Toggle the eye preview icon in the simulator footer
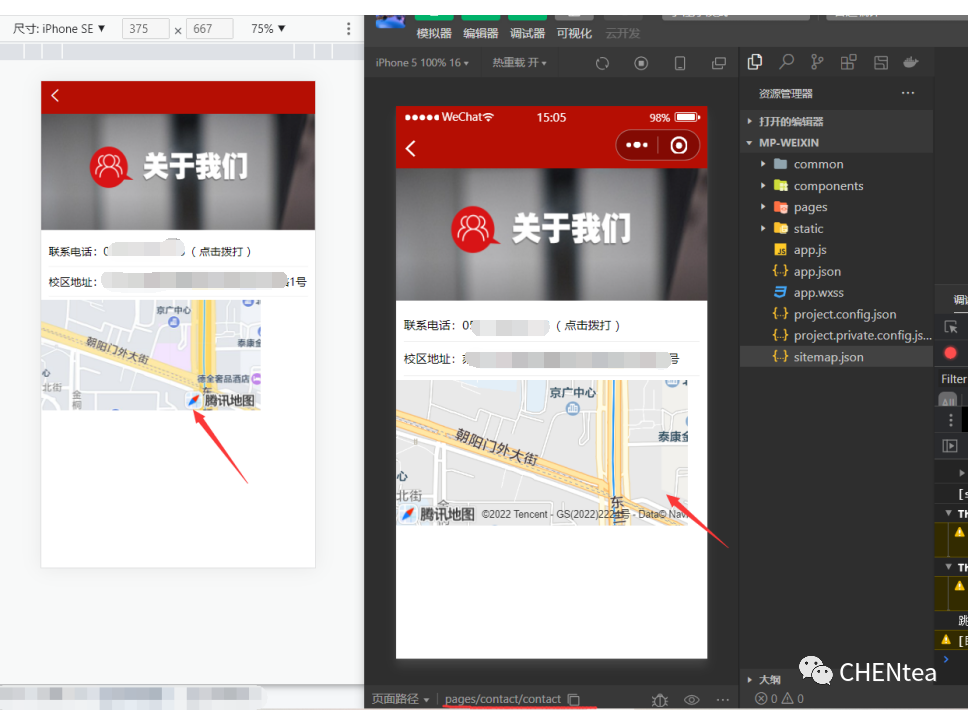This screenshot has height=713, width=970. click(x=692, y=699)
